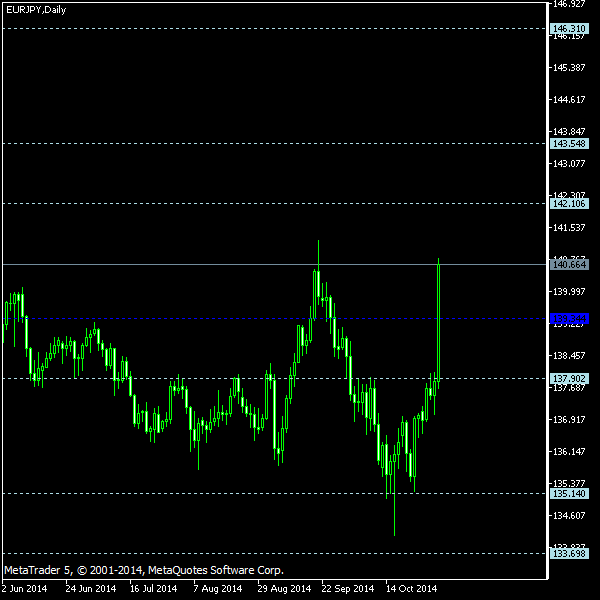Click the 7 Aug 2014 date label

coord(218,589)
